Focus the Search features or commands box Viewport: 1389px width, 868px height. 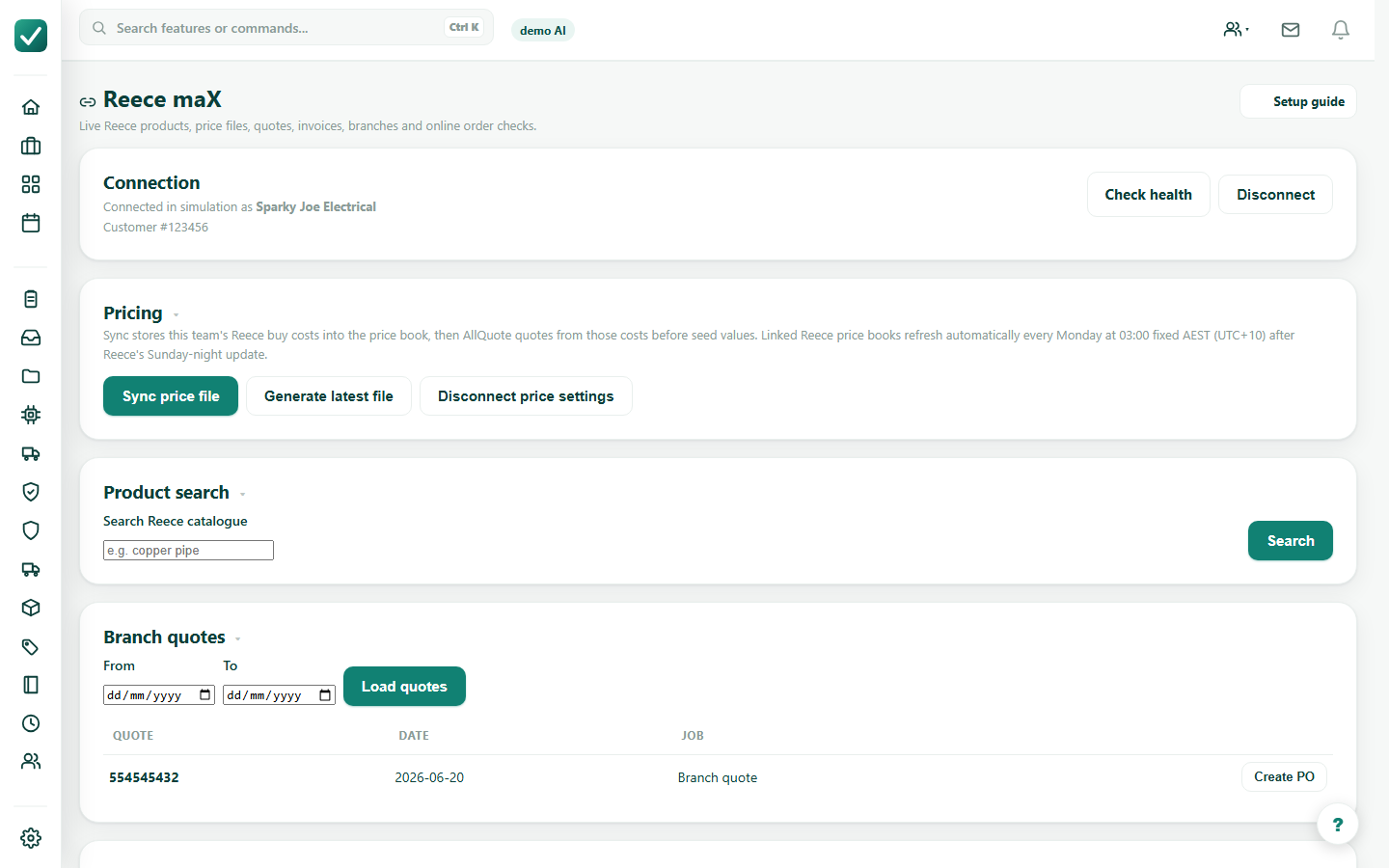(286, 28)
